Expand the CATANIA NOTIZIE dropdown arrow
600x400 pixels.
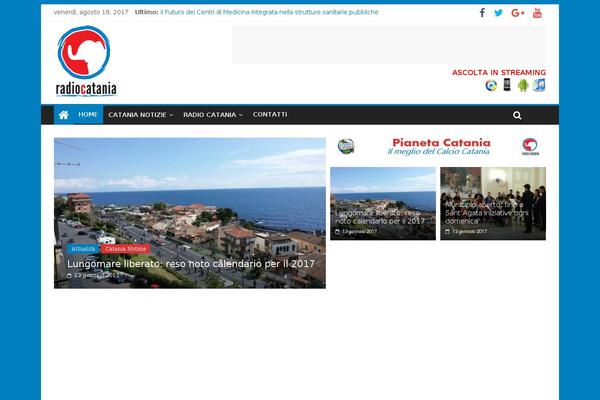171,115
